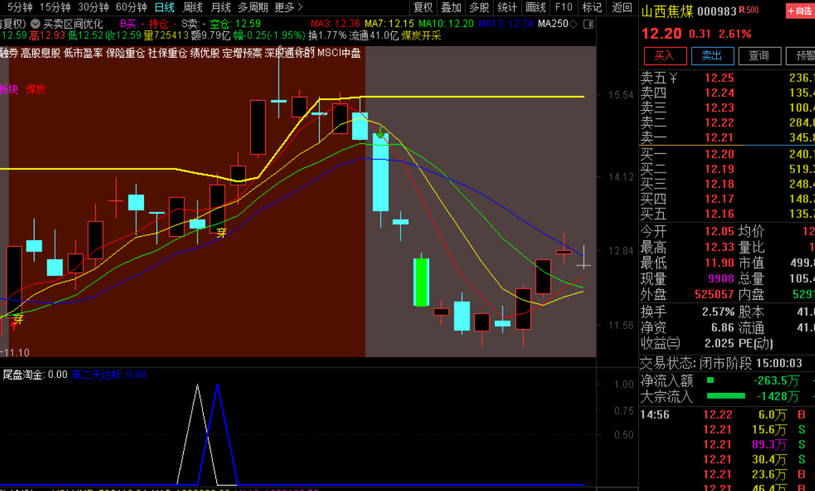
Task: Add stock via the +自选 button
Action: click(799, 11)
